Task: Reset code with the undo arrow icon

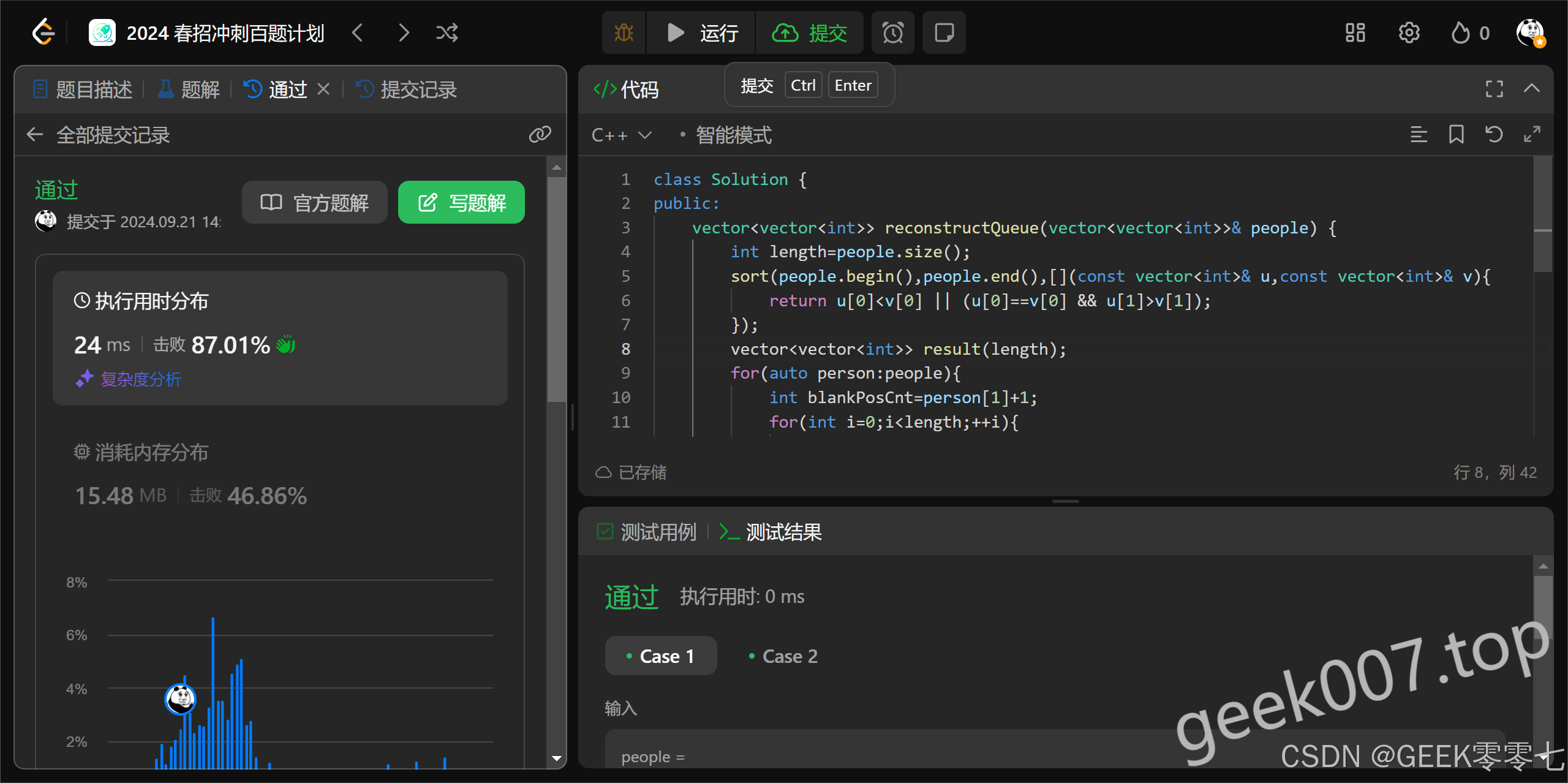Action: click(x=1494, y=134)
